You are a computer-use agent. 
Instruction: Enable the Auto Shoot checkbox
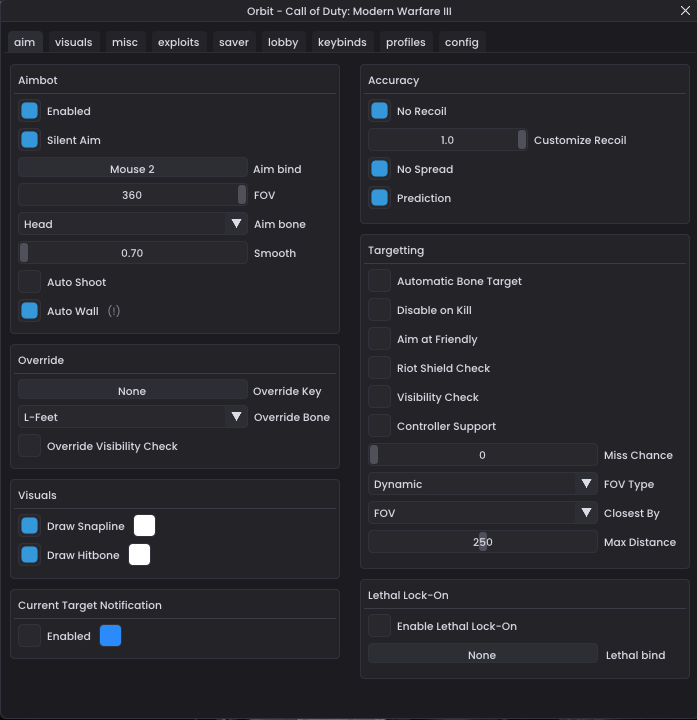29,281
